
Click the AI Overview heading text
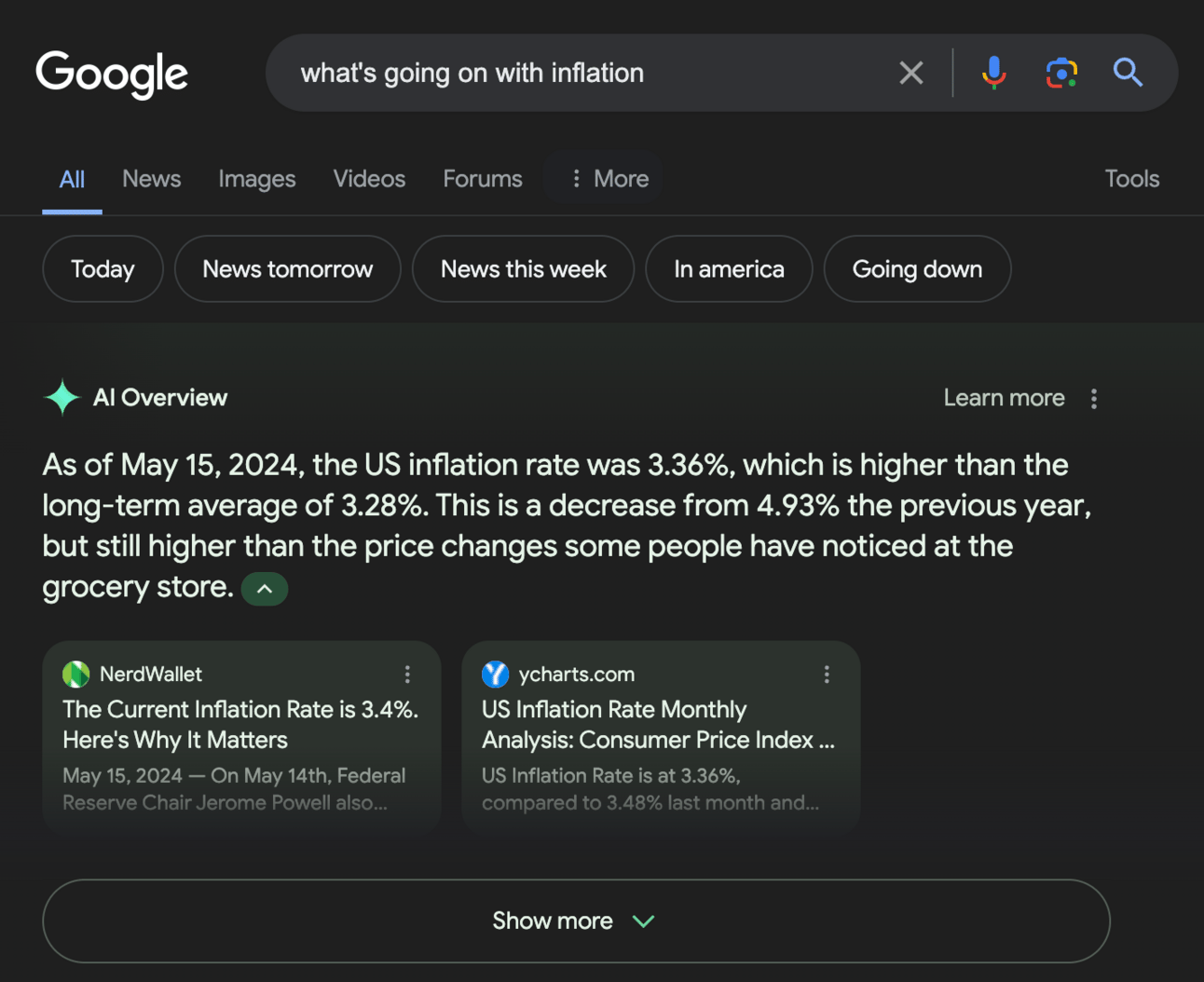[x=160, y=398]
